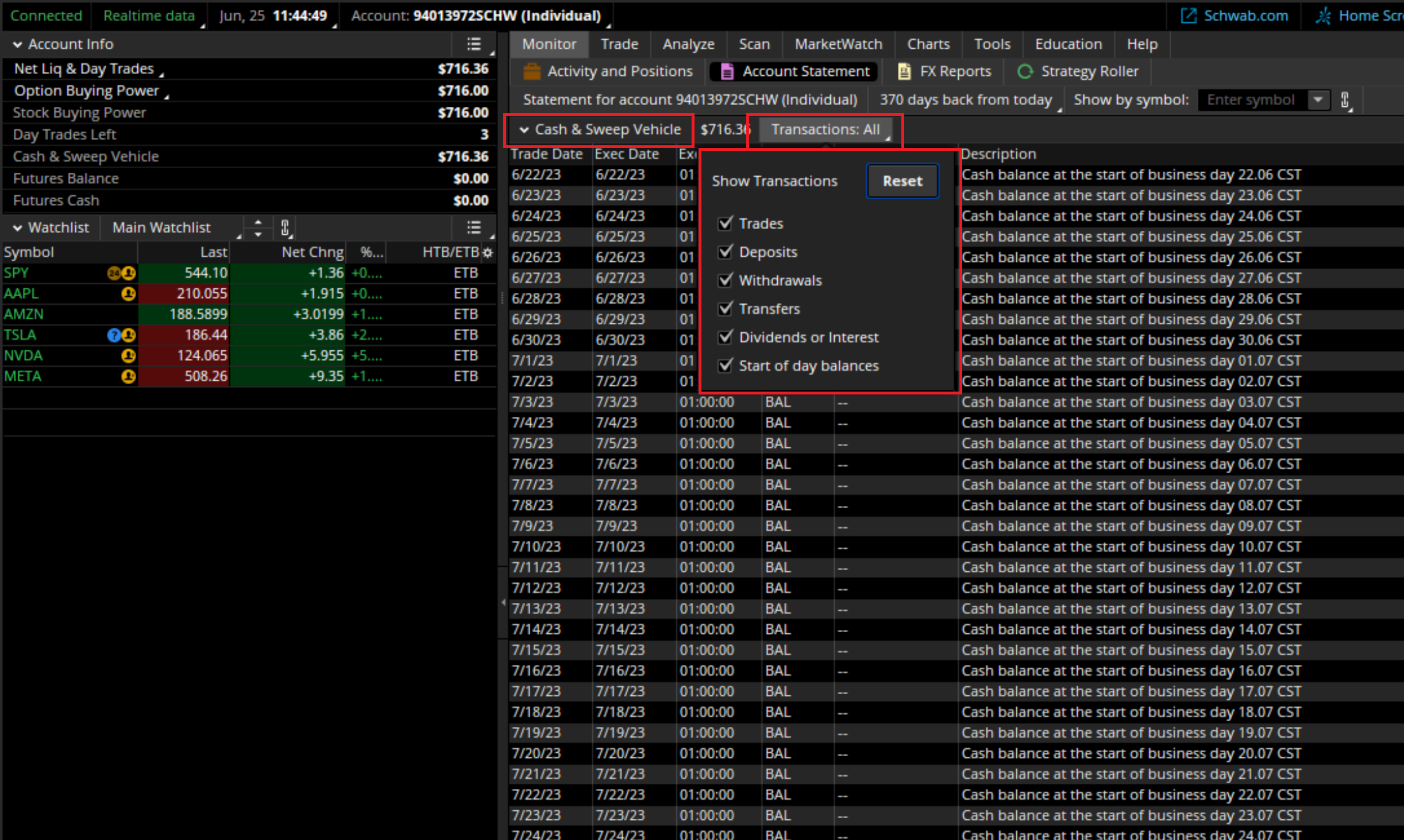The width and height of the screenshot is (1404, 840).
Task: Toggle the Start of day balances checkbox
Action: click(x=726, y=366)
